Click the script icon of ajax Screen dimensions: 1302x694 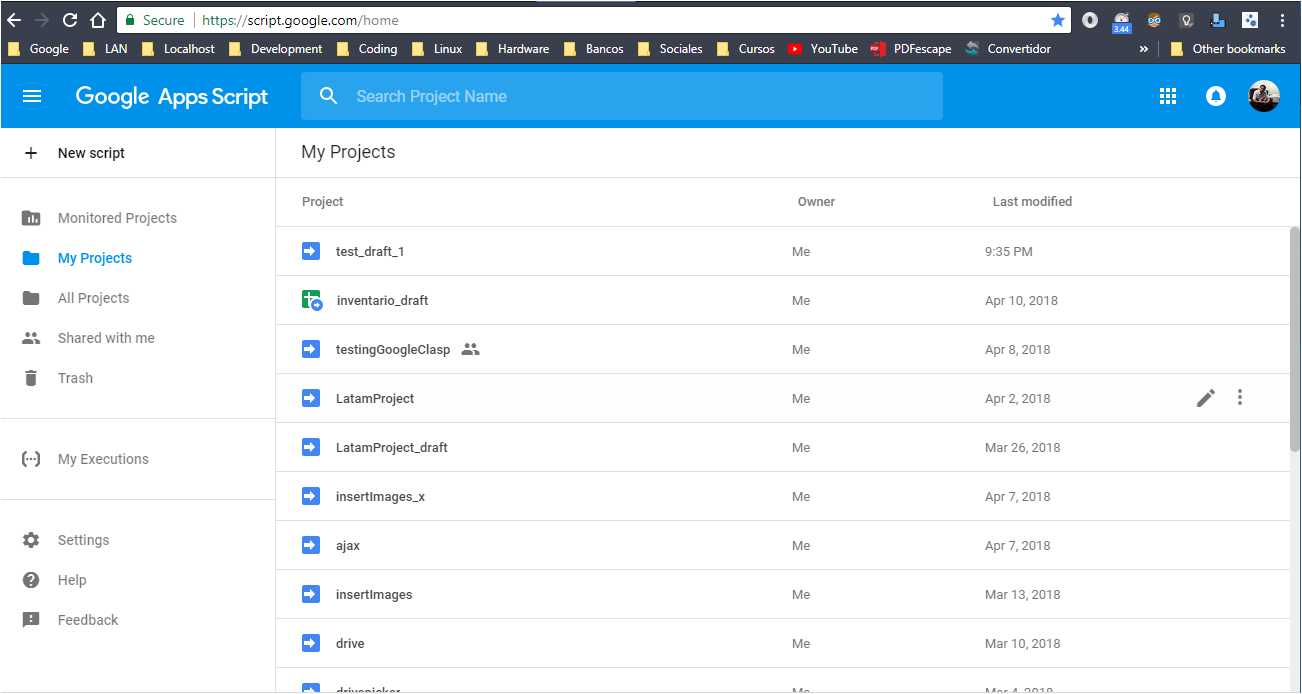point(311,545)
